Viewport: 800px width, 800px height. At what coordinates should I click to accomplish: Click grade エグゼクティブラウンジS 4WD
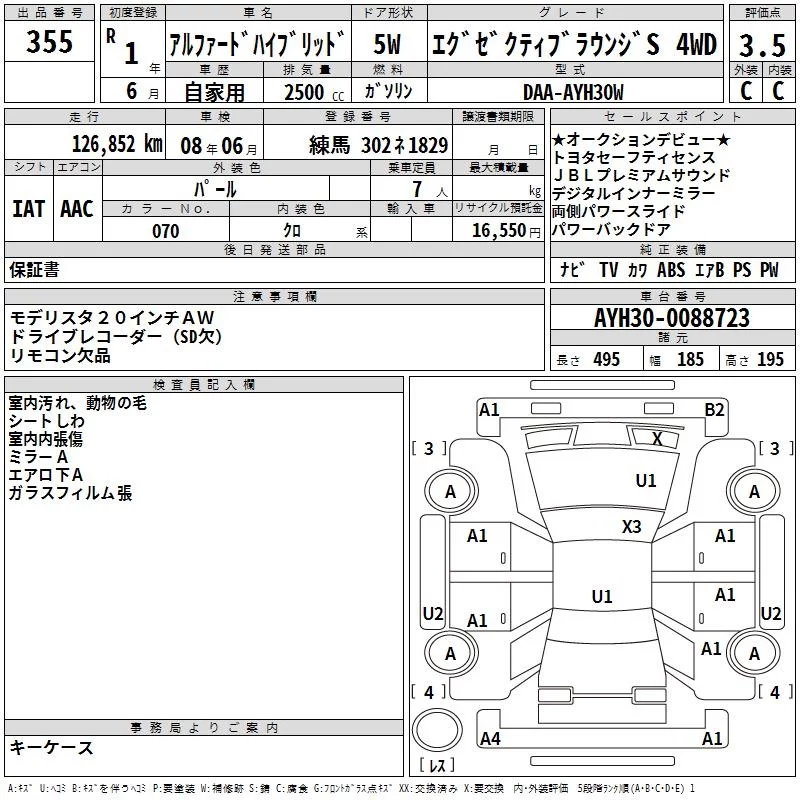coord(574,44)
